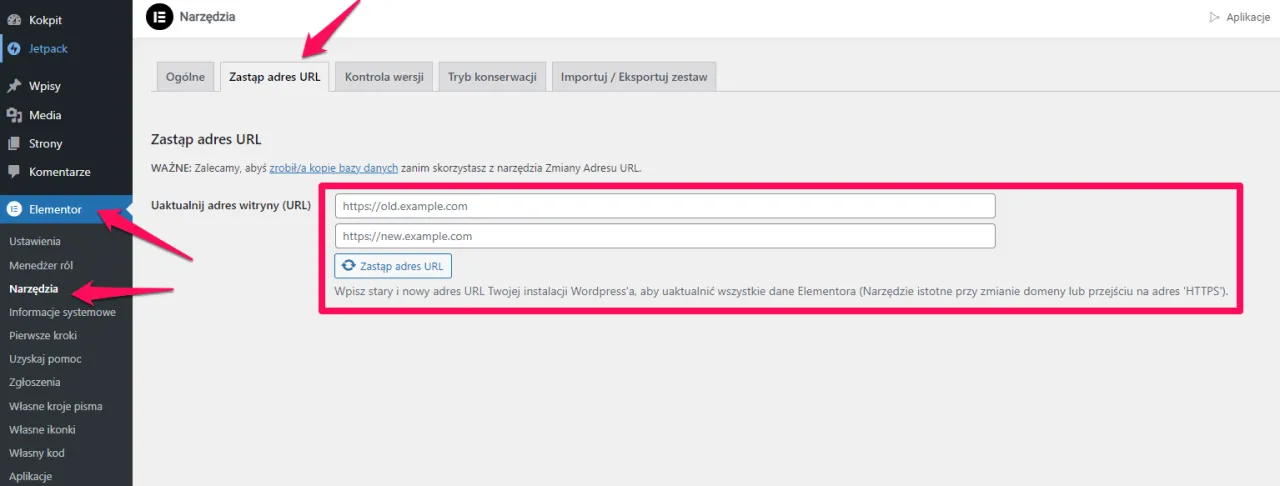This screenshot has width=1280, height=486.
Task: Click the Media library icon
Action: point(14,115)
